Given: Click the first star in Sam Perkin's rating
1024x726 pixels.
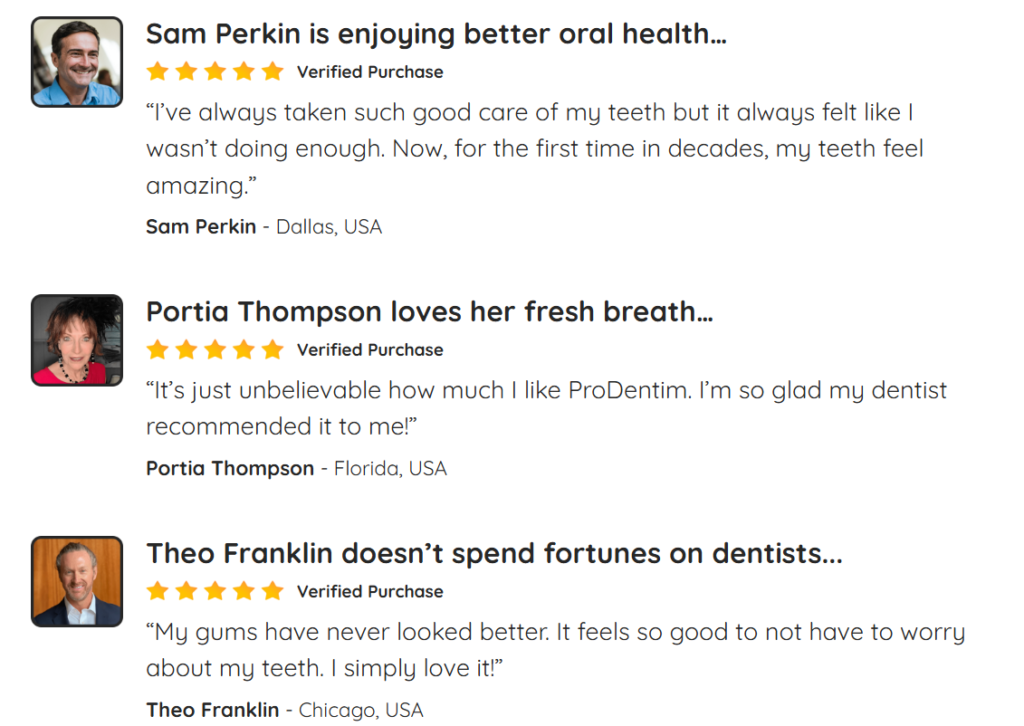Looking at the screenshot, I should (x=157, y=71).
